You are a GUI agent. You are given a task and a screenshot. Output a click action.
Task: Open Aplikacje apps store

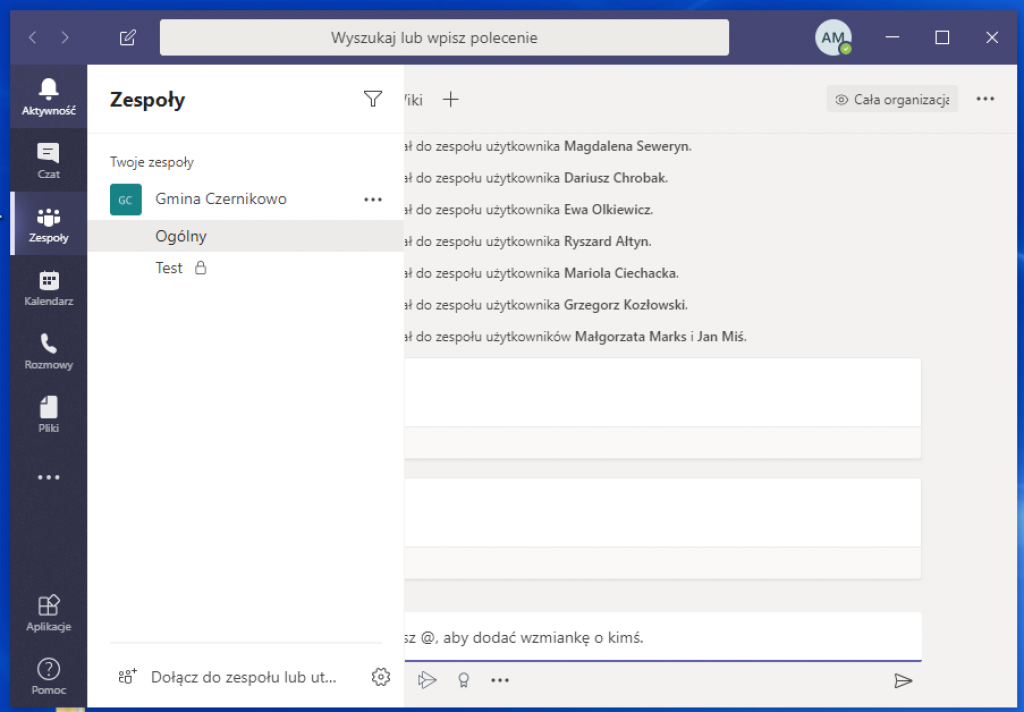click(x=48, y=613)
